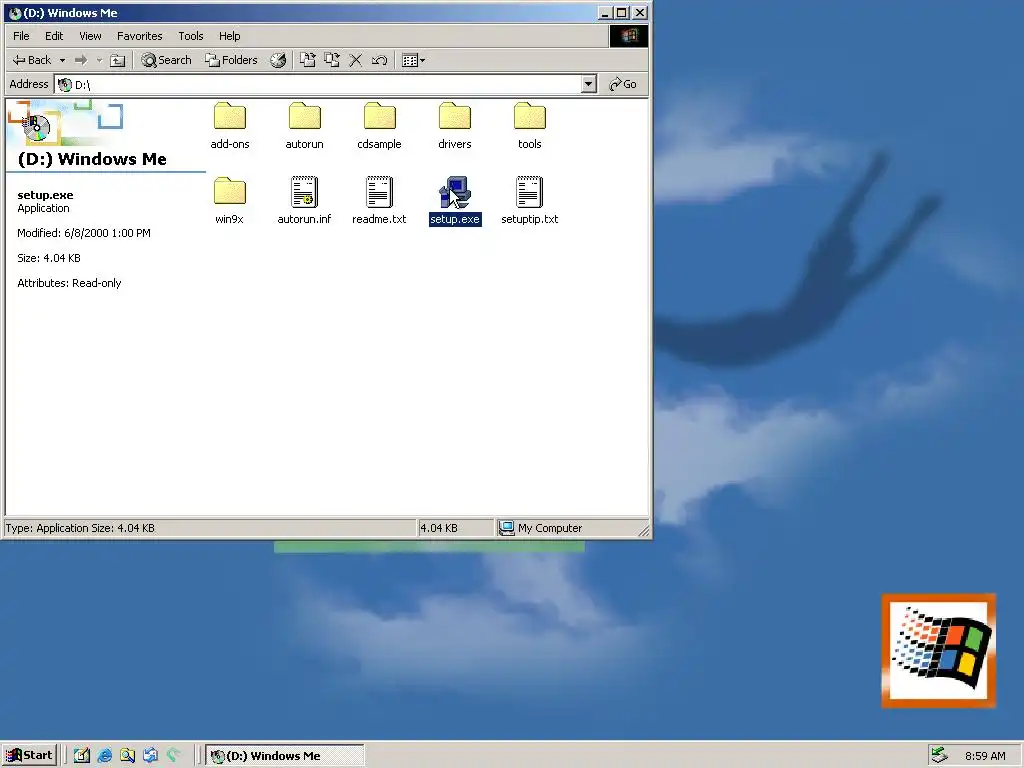Click the Show Desktop quick launch icon
The image size is (1024, 768).
(x=82, y=756)
